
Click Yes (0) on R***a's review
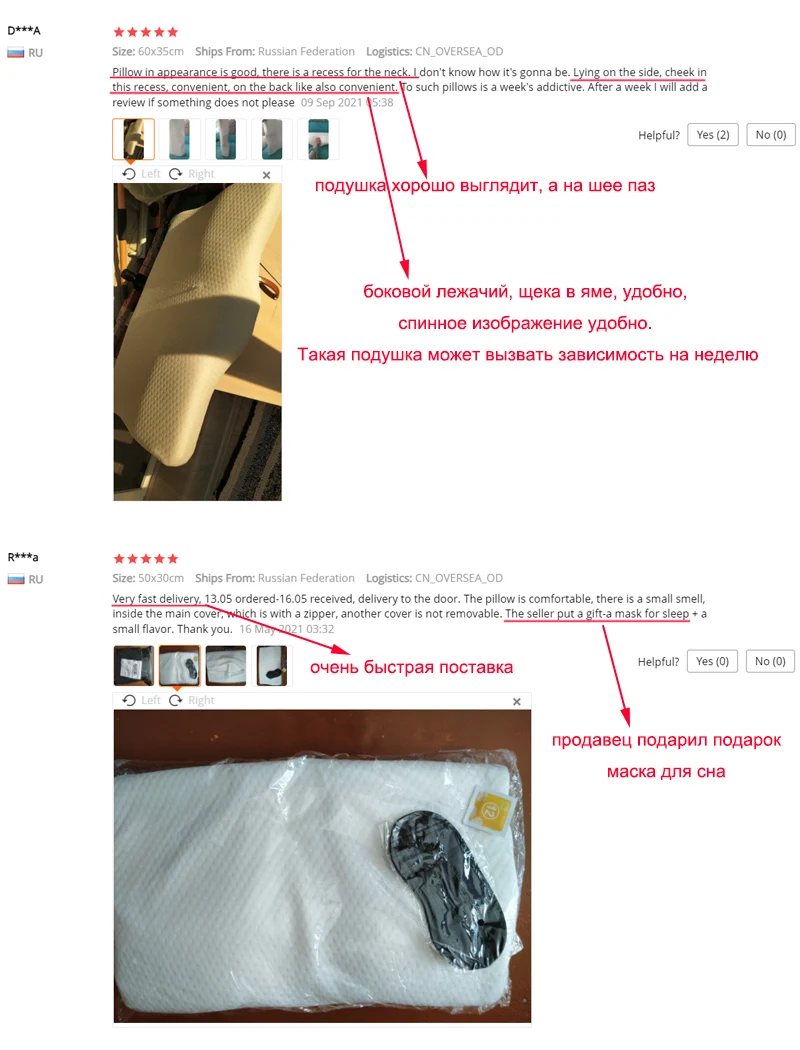click(x=712, y=661)
